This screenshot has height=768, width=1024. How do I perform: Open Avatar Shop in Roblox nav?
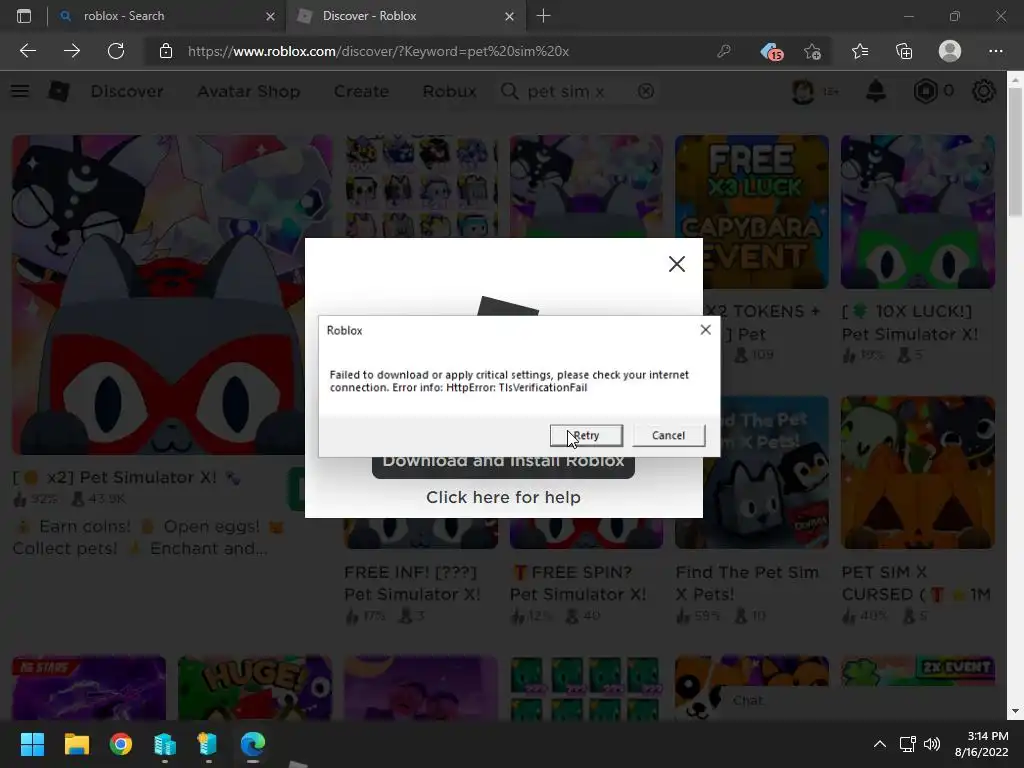(249, 91)
